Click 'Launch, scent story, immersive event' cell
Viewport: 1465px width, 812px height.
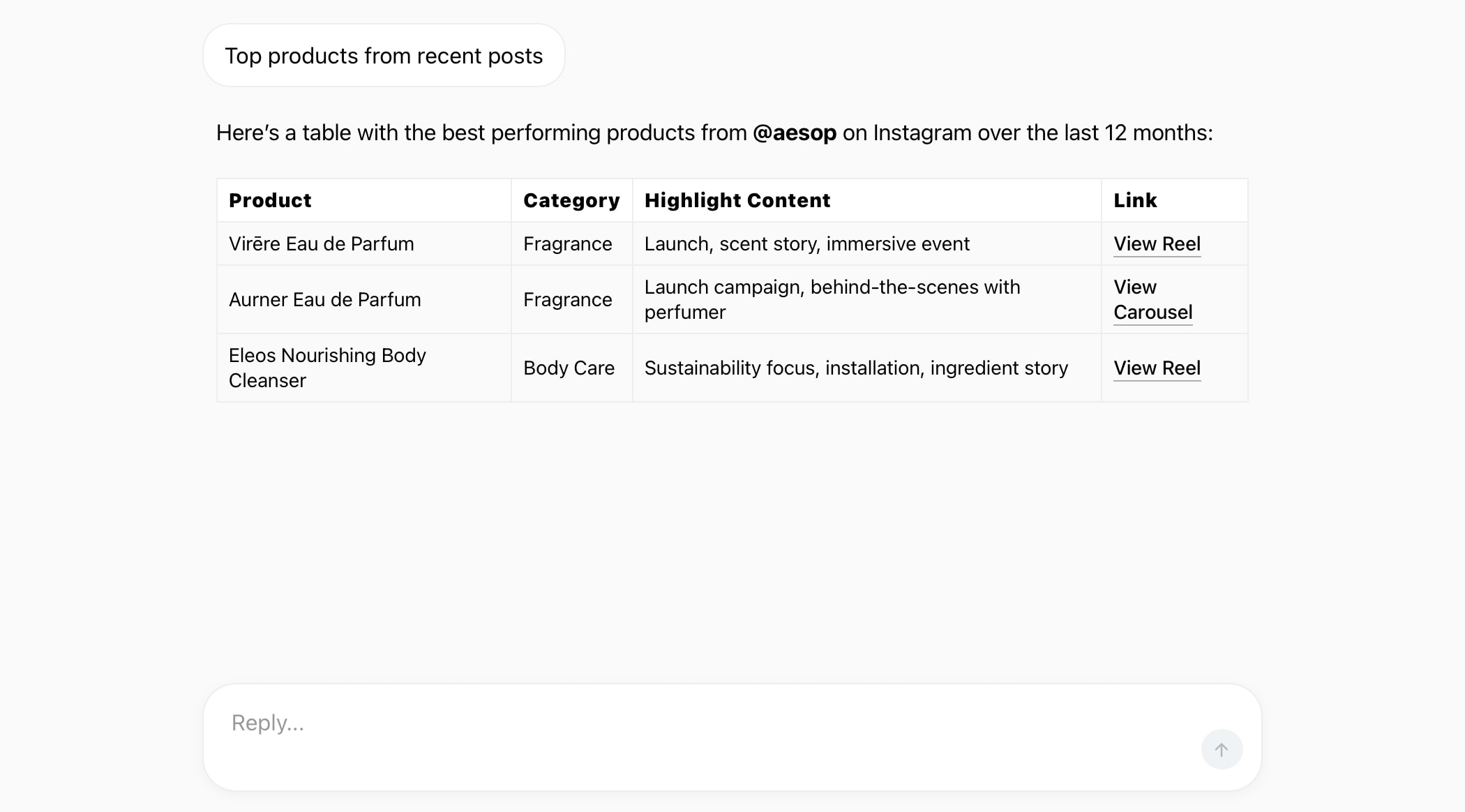pos(807,244)
